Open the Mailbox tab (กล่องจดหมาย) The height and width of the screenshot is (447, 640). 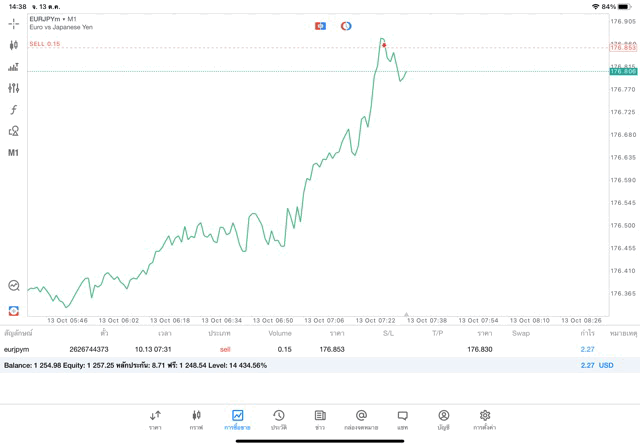(x=361, y=420)
